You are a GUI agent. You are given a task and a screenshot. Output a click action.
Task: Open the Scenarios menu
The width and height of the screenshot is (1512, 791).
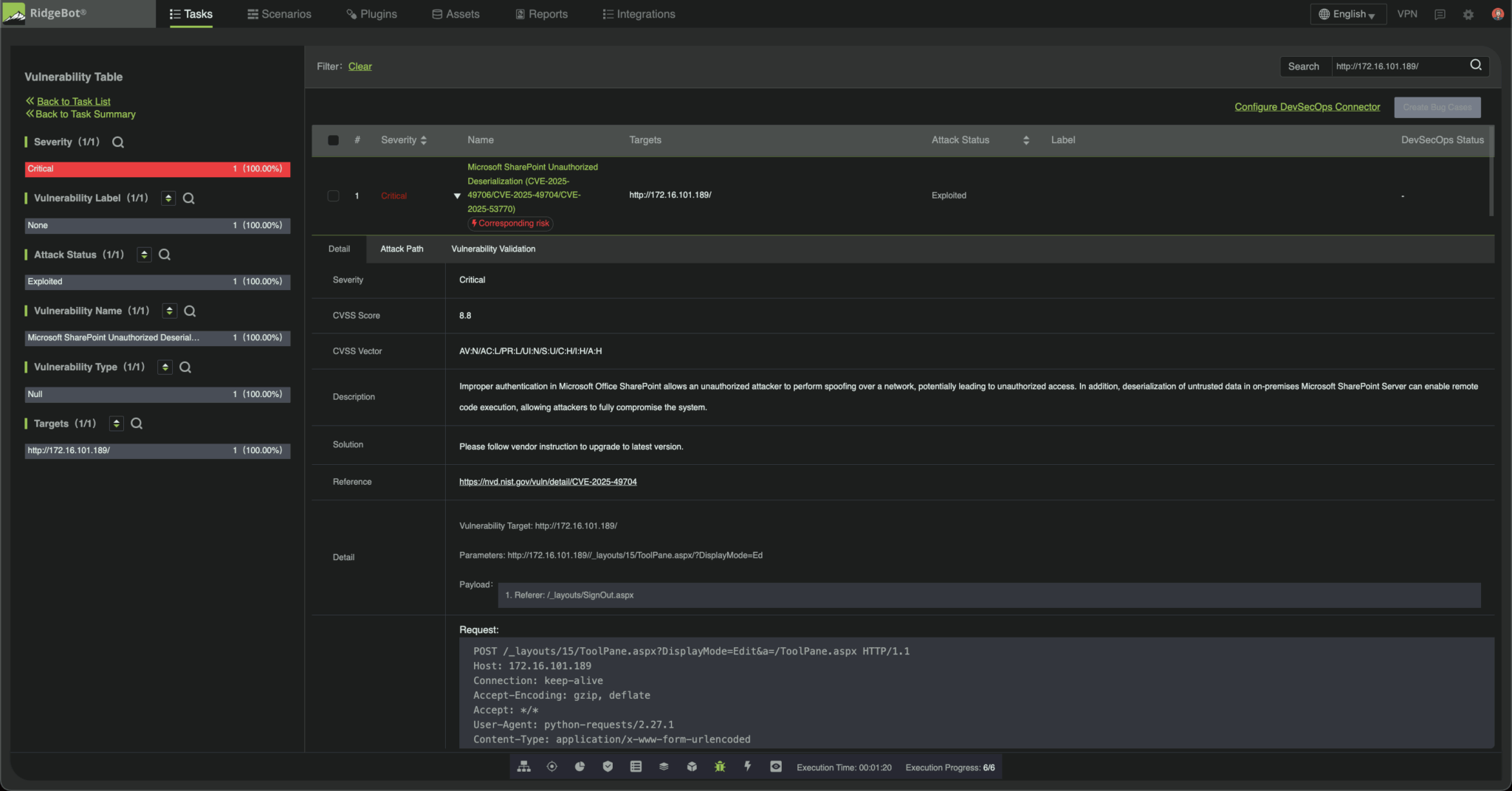(279, 14)
